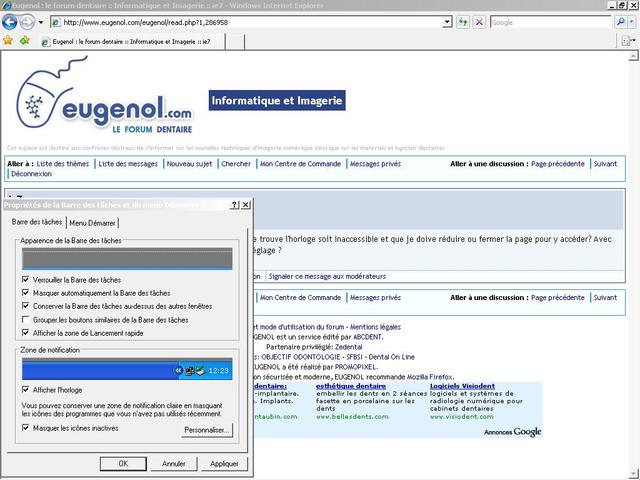Expand the address bar URL dropdown
This screenshot has width=640, height=480.
tap(447, 22)
